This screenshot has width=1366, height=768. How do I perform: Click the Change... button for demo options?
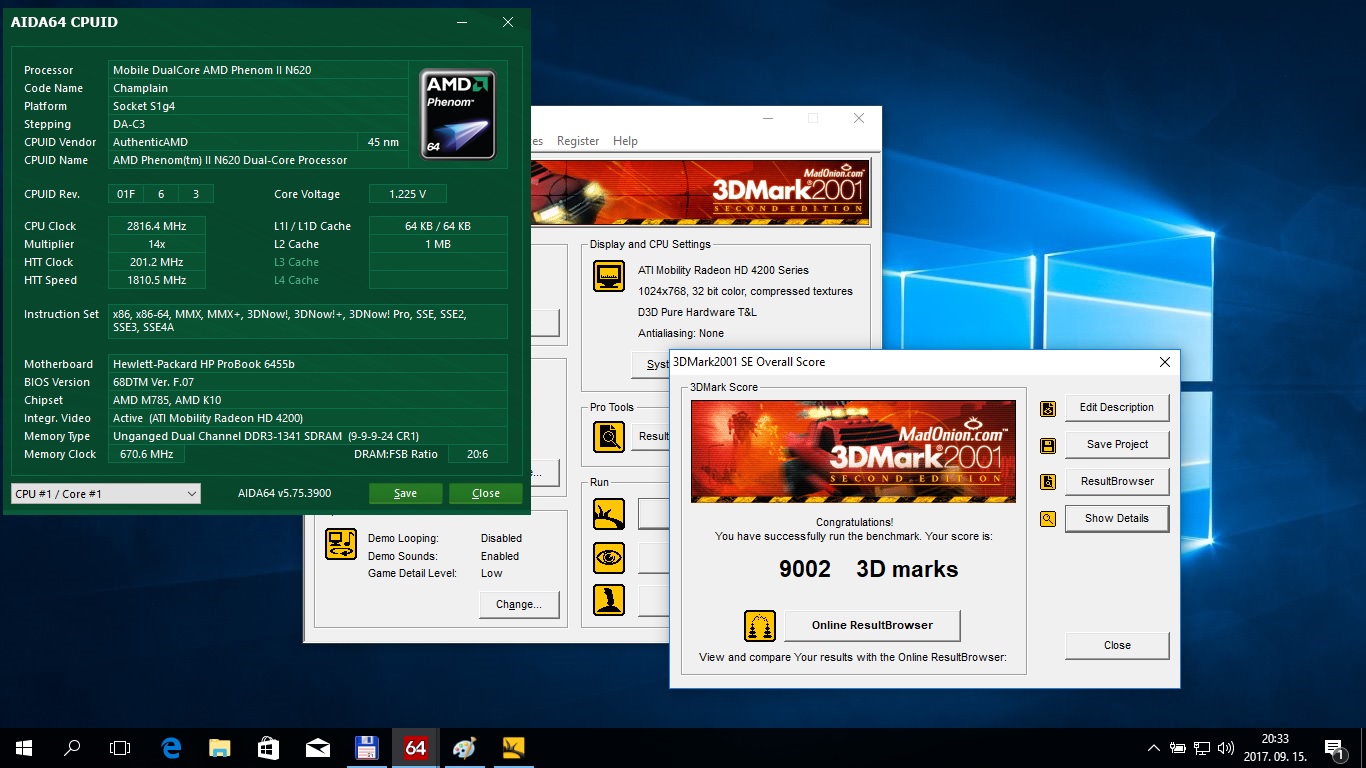click(x=518, y=604)
